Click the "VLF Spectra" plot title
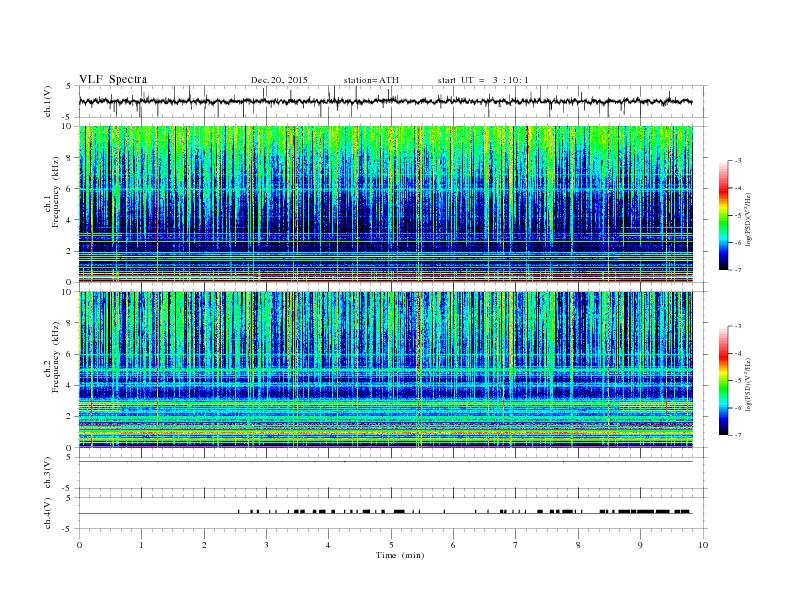The height and width of the screenshot is (612, 792). click(113, 79)
